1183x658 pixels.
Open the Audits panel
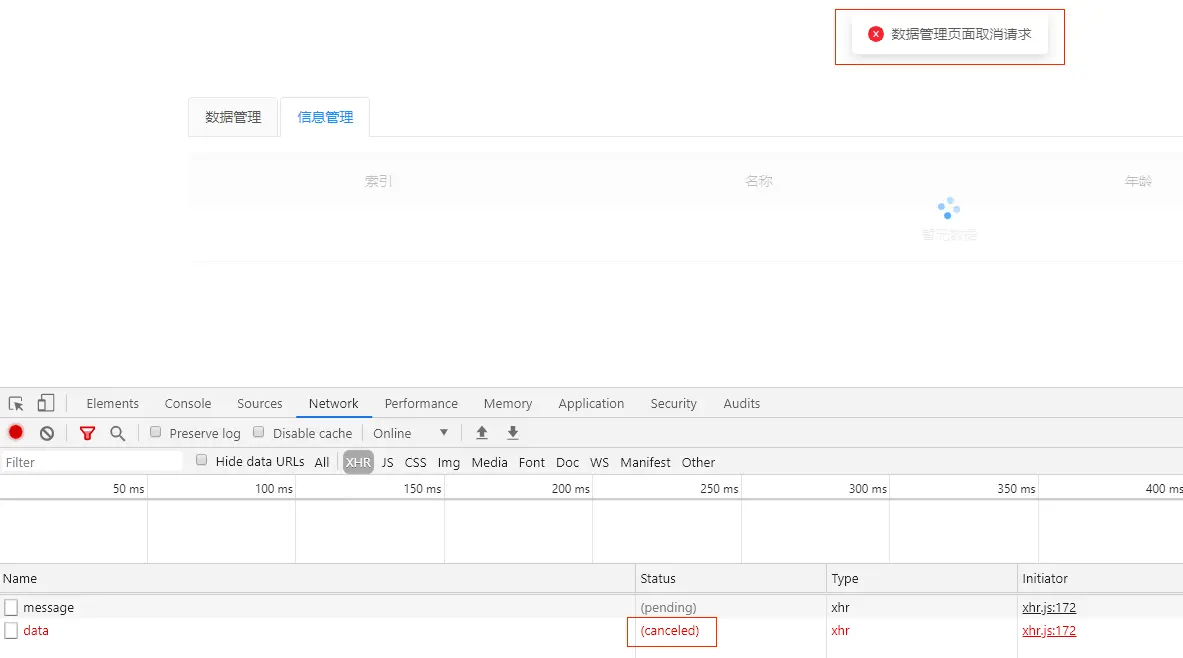point(742,404)
